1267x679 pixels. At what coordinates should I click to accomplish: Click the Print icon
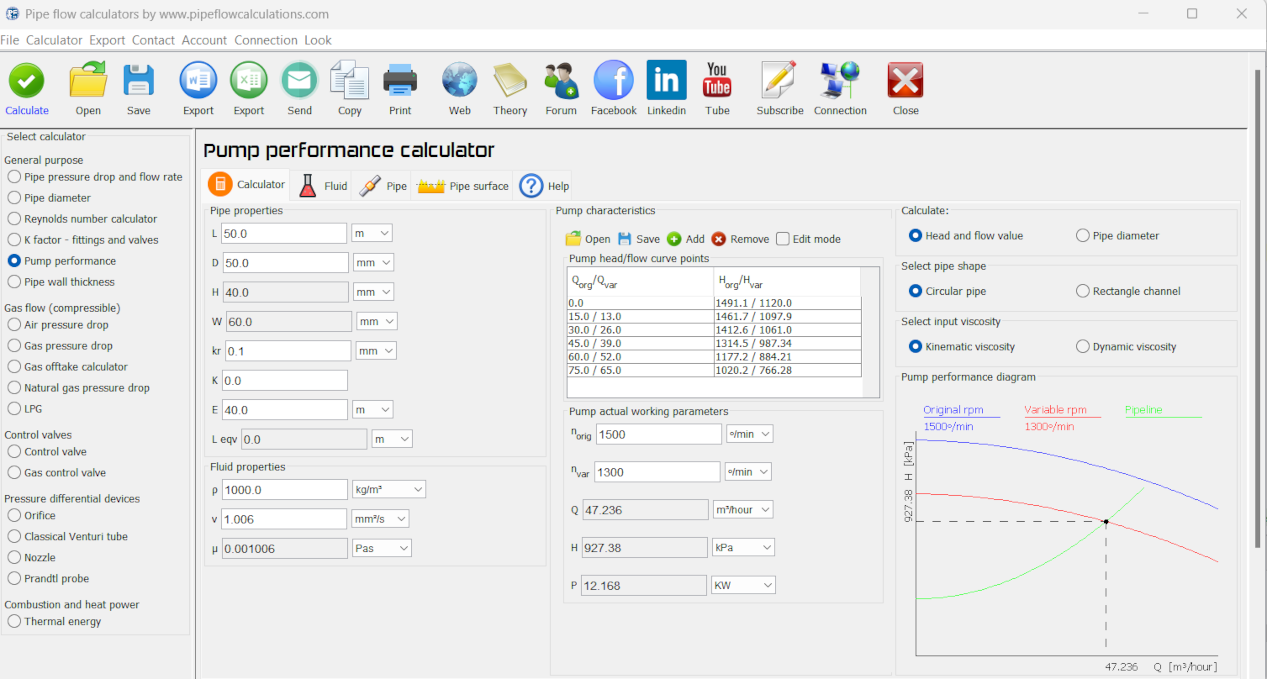click(x=400, y=86)
